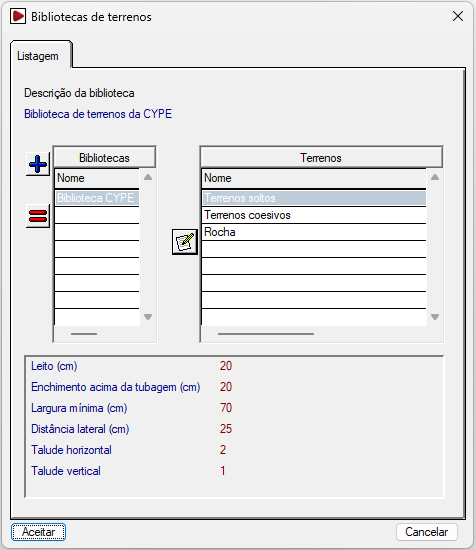Click the Aceitar button
The image size is (476, 550).
[38, 532]
